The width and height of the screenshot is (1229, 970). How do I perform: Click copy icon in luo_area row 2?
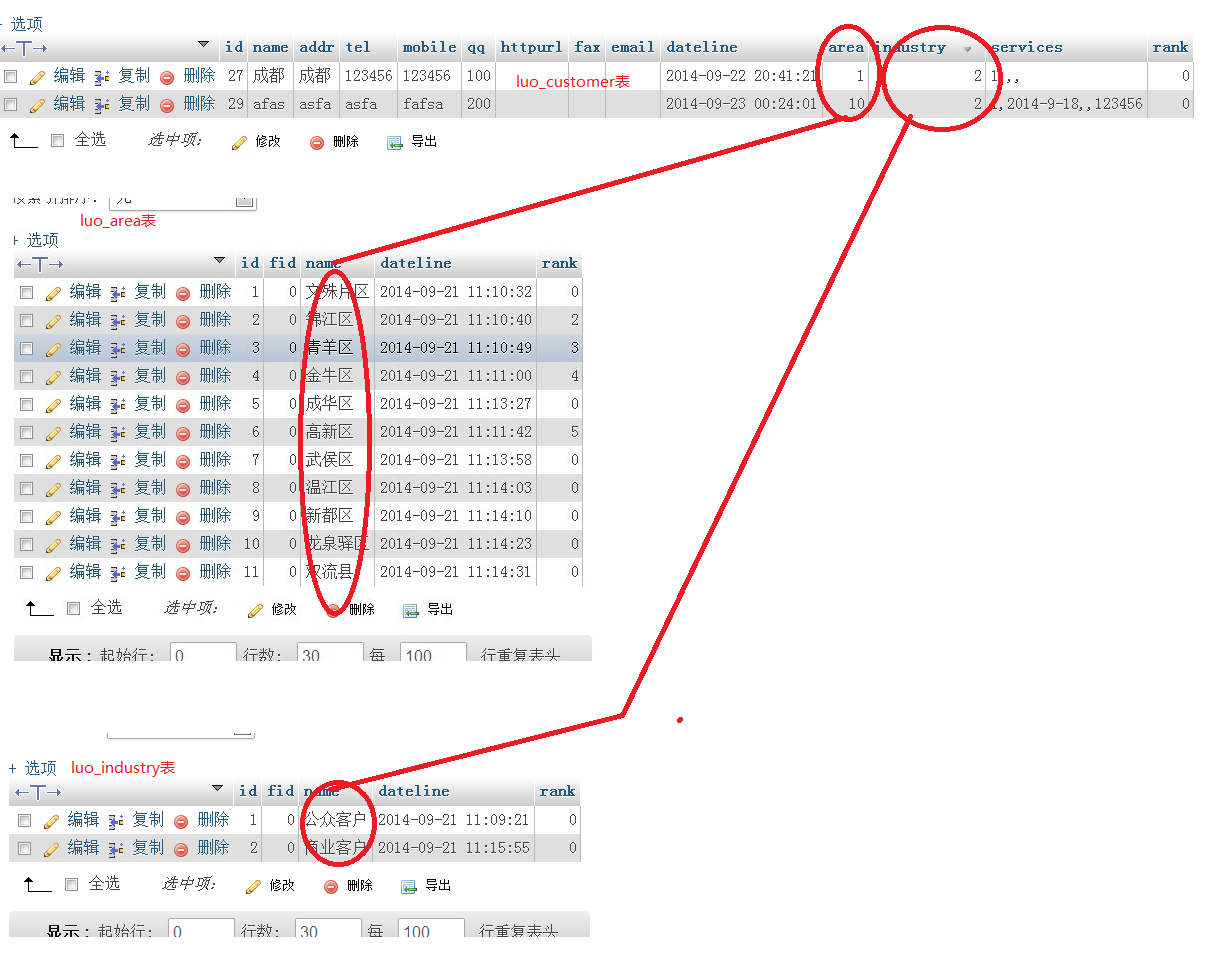click(x=118, y=321)
